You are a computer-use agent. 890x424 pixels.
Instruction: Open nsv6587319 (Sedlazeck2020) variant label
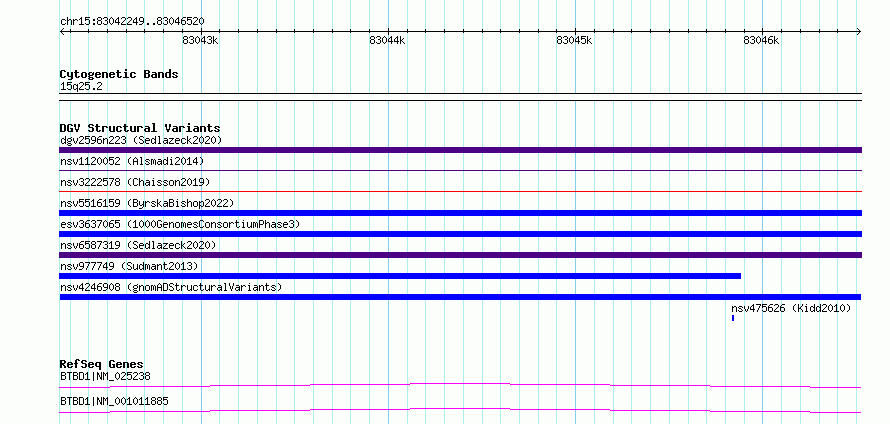click(x=138, y=245)
